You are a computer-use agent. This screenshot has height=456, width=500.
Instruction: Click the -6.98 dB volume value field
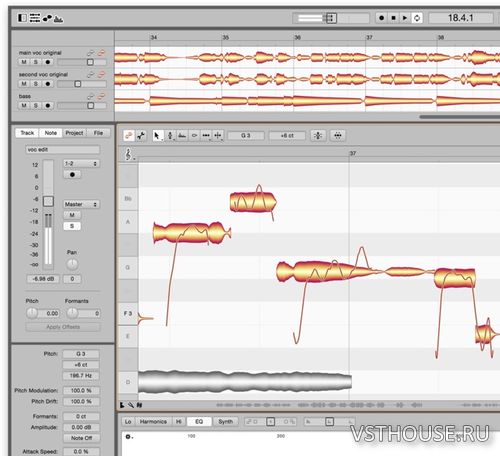pyautogui.click(x=43, y=279)
